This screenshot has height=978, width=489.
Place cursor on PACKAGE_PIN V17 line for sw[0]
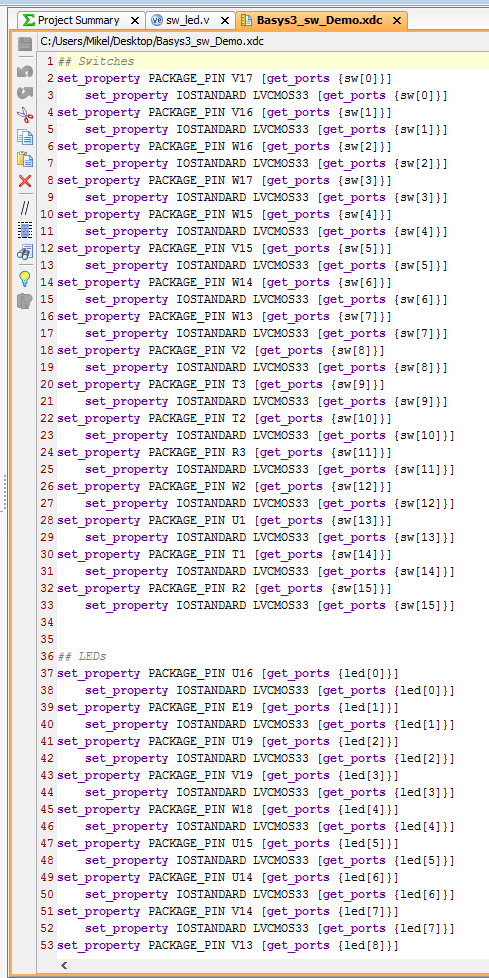pyautogui.click(x=225, y=79)
